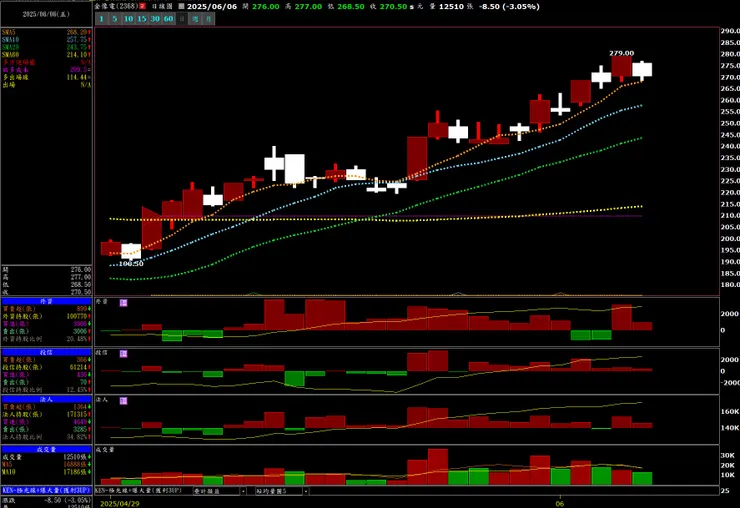Select the 1-minute timeframe button
740x508 pixels.
click(x=101, y=19)
